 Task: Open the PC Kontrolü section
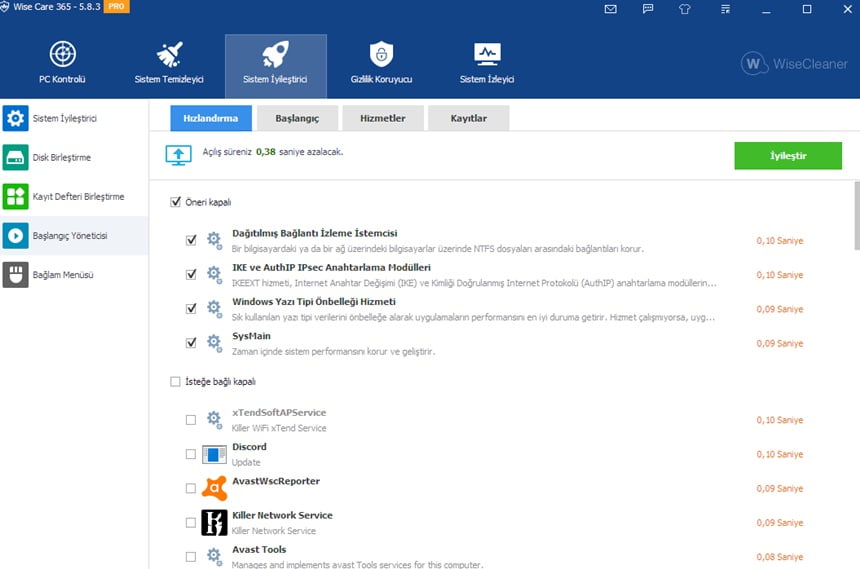click(62, 62)
